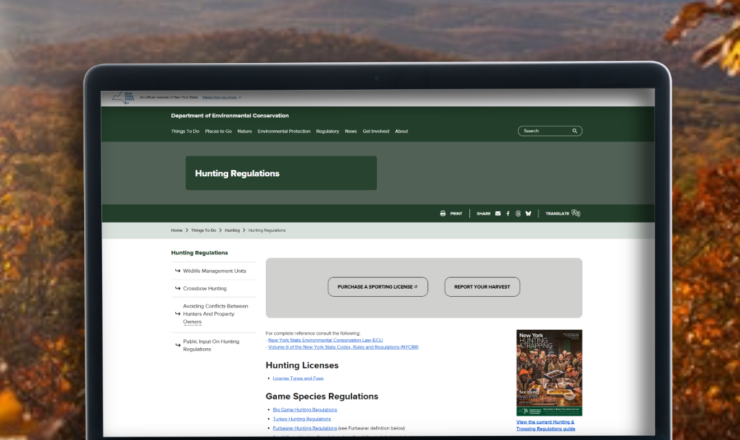Click the translate language icon
Screen dimensions: 740x440
(x=576, y=213)
